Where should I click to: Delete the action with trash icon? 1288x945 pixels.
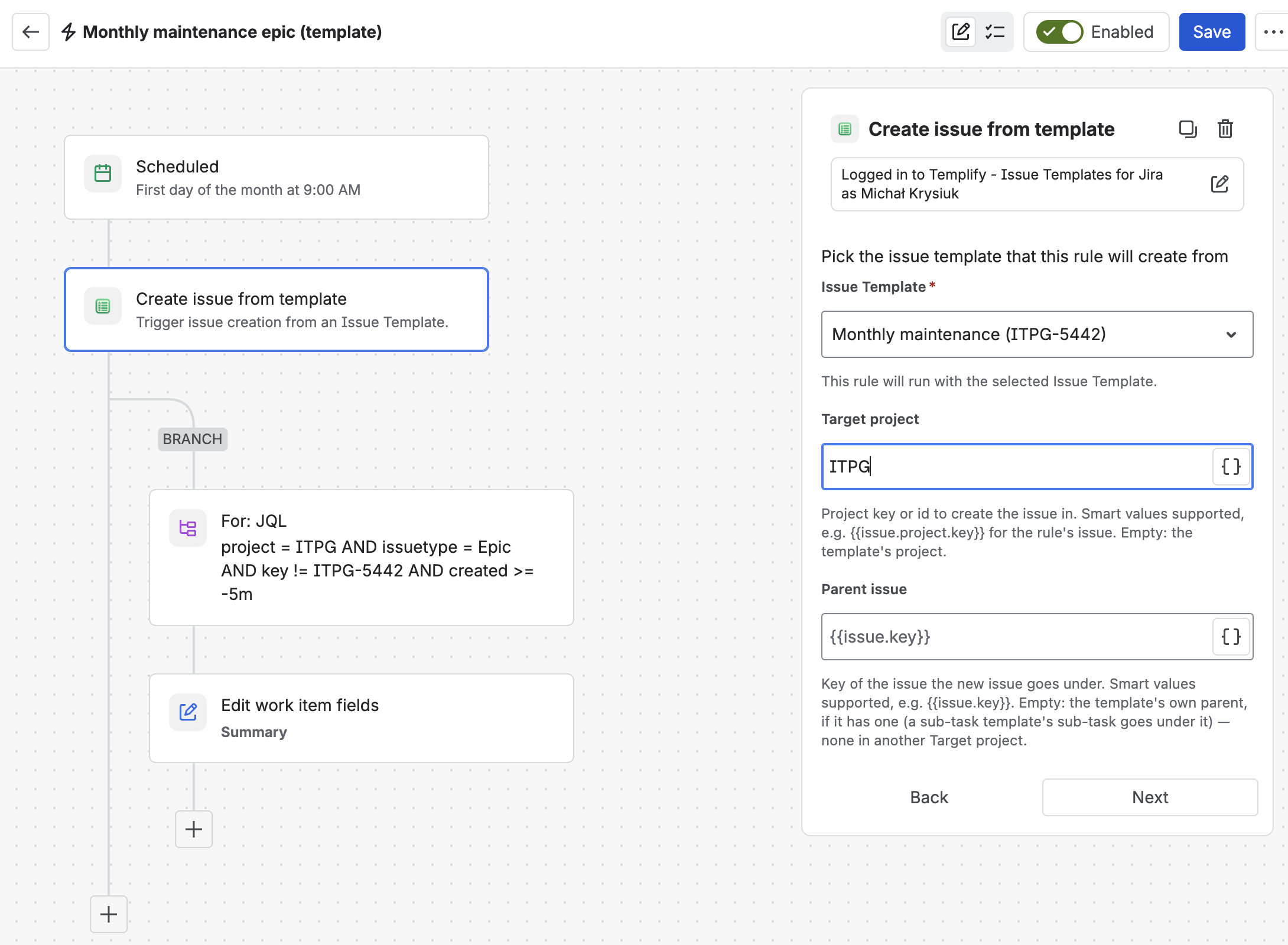(x=1225, y=129)
